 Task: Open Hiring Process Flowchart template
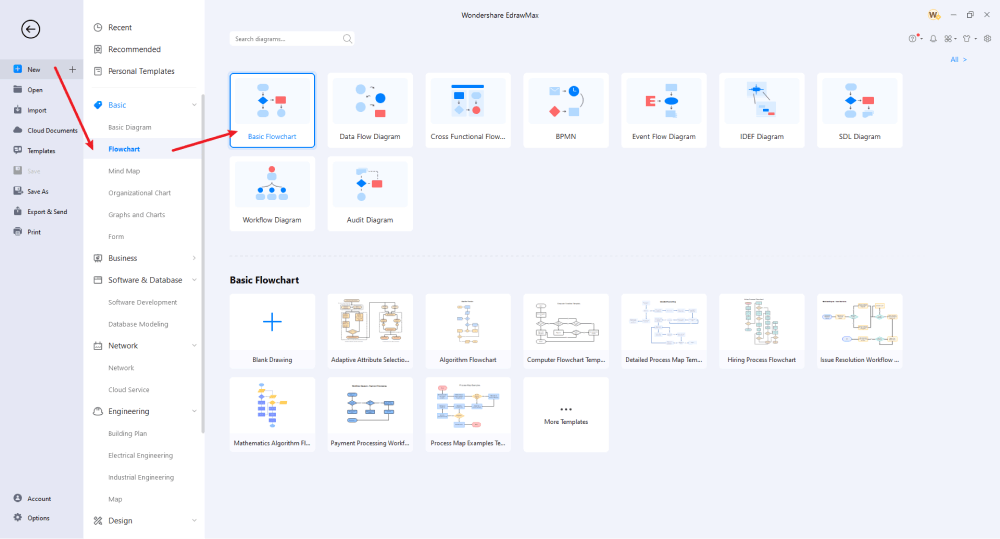click(x=761, y=331)
